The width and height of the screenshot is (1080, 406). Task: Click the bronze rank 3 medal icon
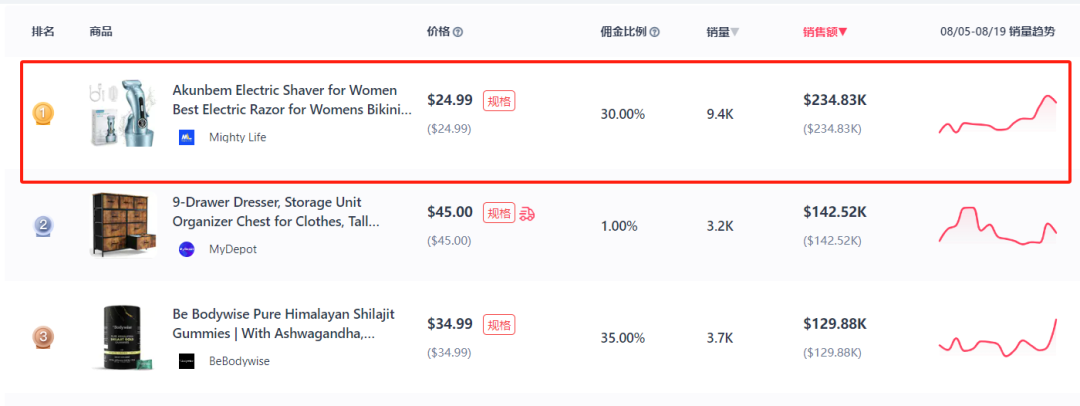click(x=43, y=337)
